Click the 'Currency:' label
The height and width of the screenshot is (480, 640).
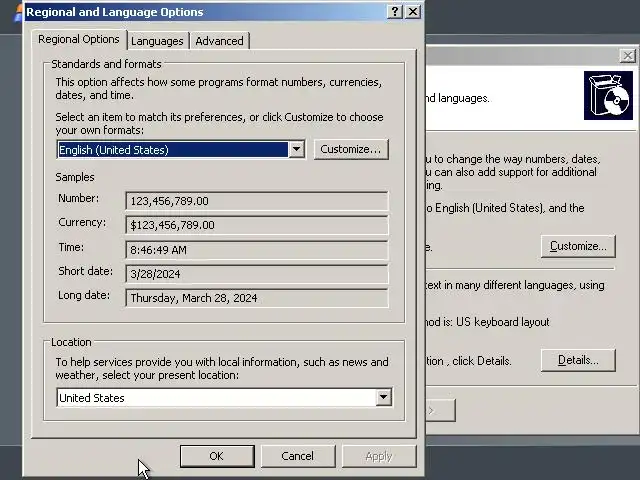[x=82, y=222]
